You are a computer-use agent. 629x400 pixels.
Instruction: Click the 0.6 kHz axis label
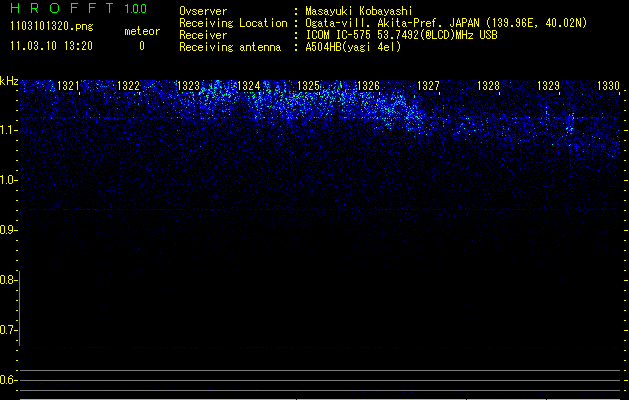pos(8,380)
